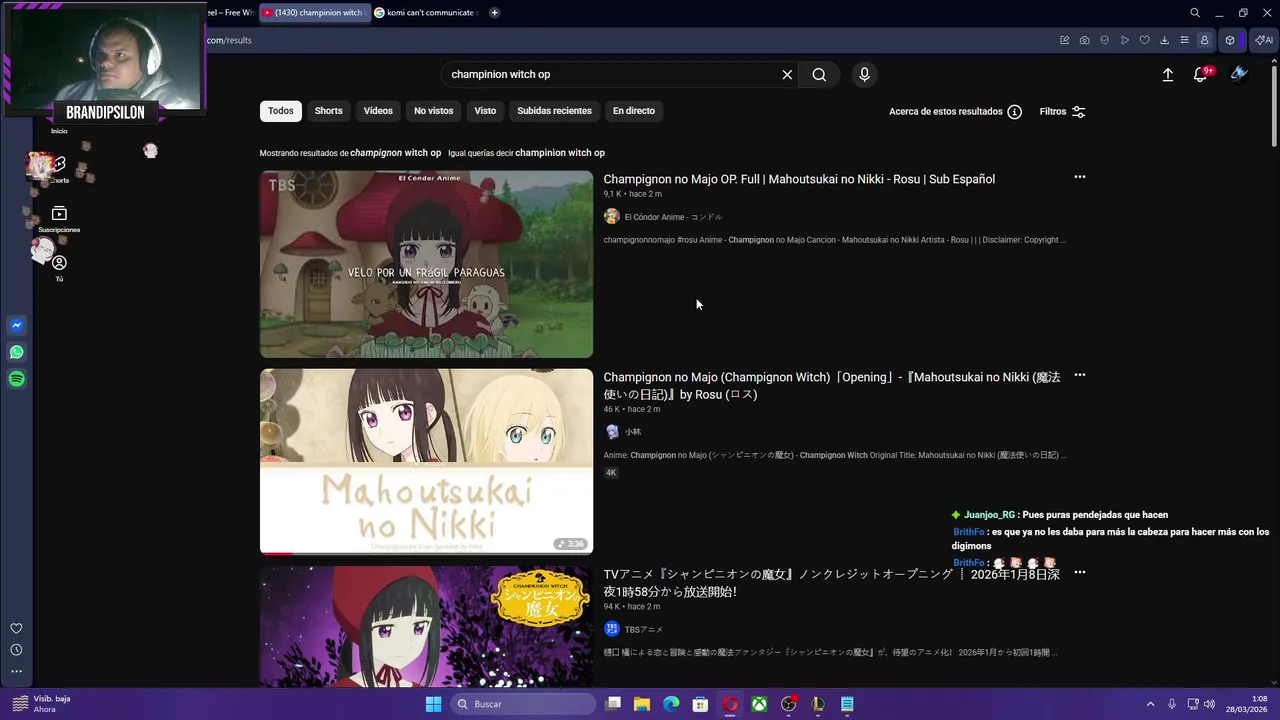The image size is (1280, 720).
Task: Open Messenger in the Opera sidebar
Action: [17, 325]
